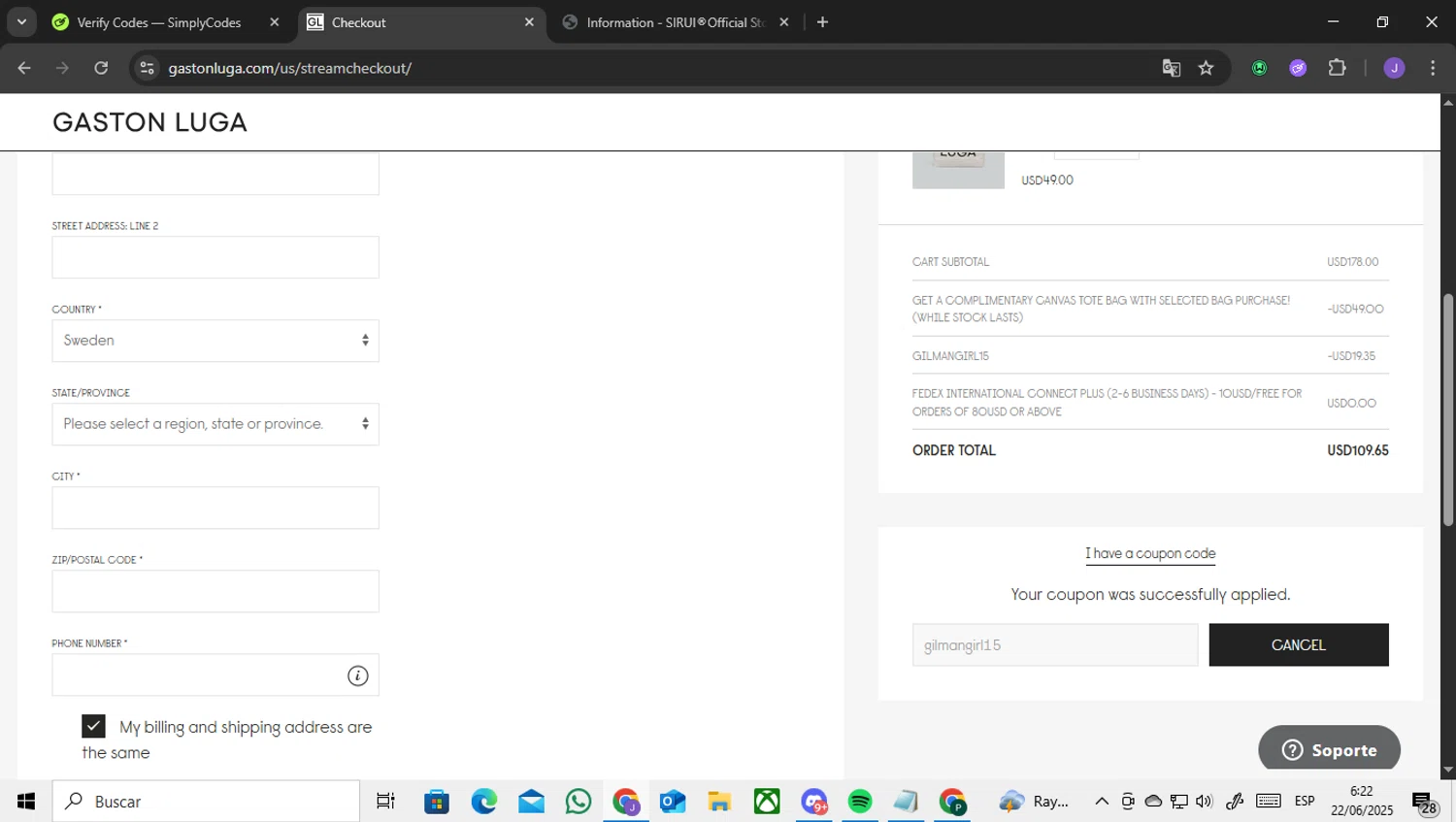Open the green circular browser extension
Screen dimensions: 1456x822
[x=1259, y=68]
